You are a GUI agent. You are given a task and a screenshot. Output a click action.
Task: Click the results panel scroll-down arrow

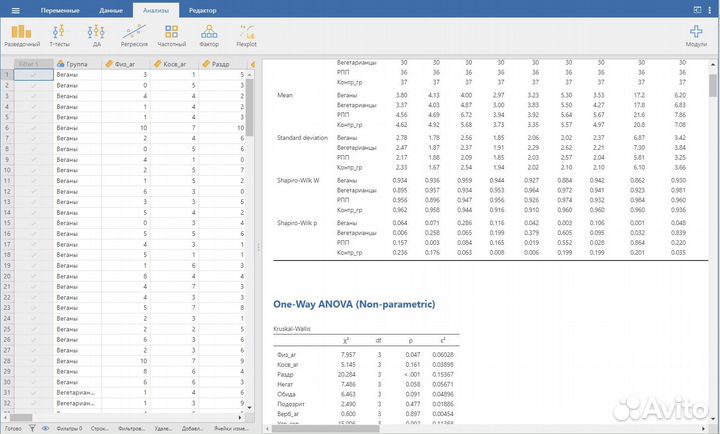(713, 419)
